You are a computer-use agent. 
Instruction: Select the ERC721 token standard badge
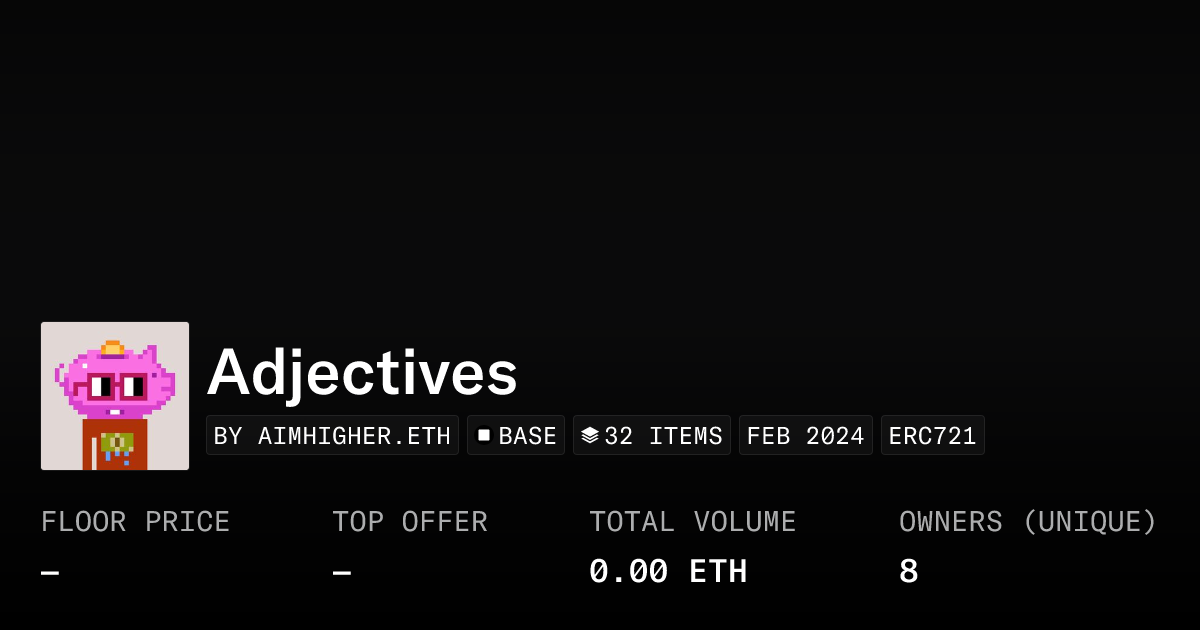[932, 436]
